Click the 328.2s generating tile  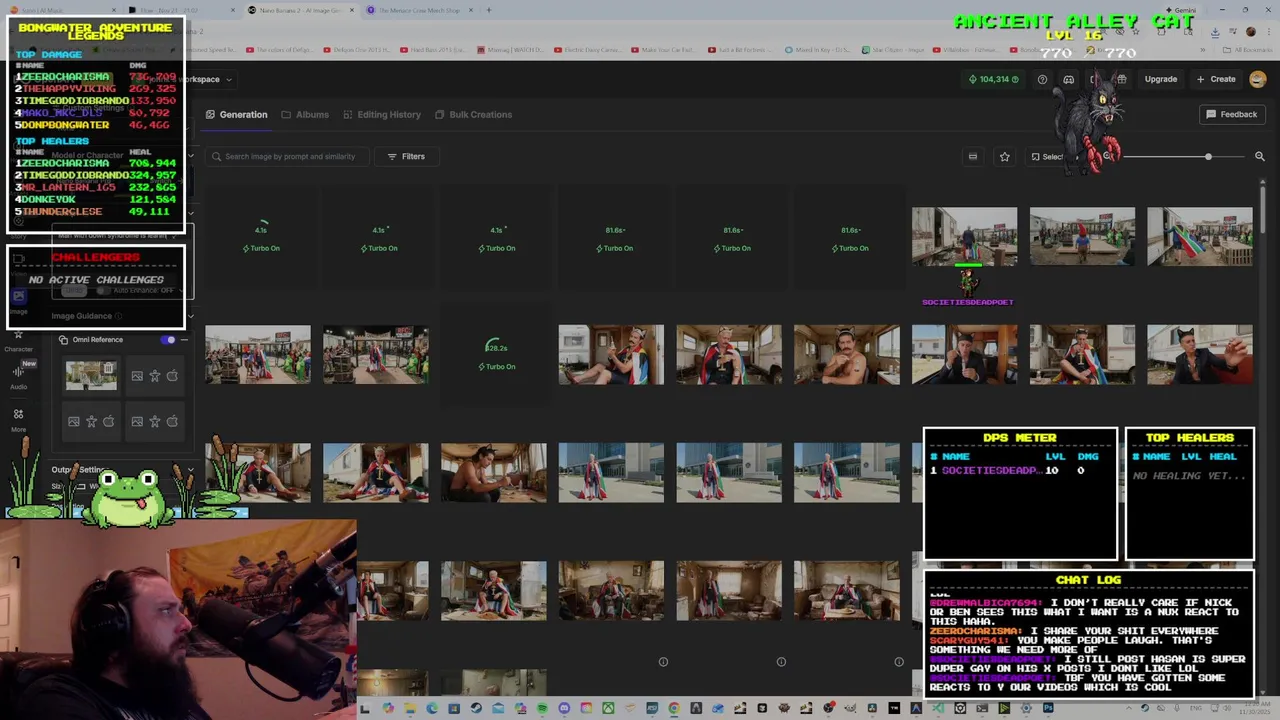pos(496,355)
